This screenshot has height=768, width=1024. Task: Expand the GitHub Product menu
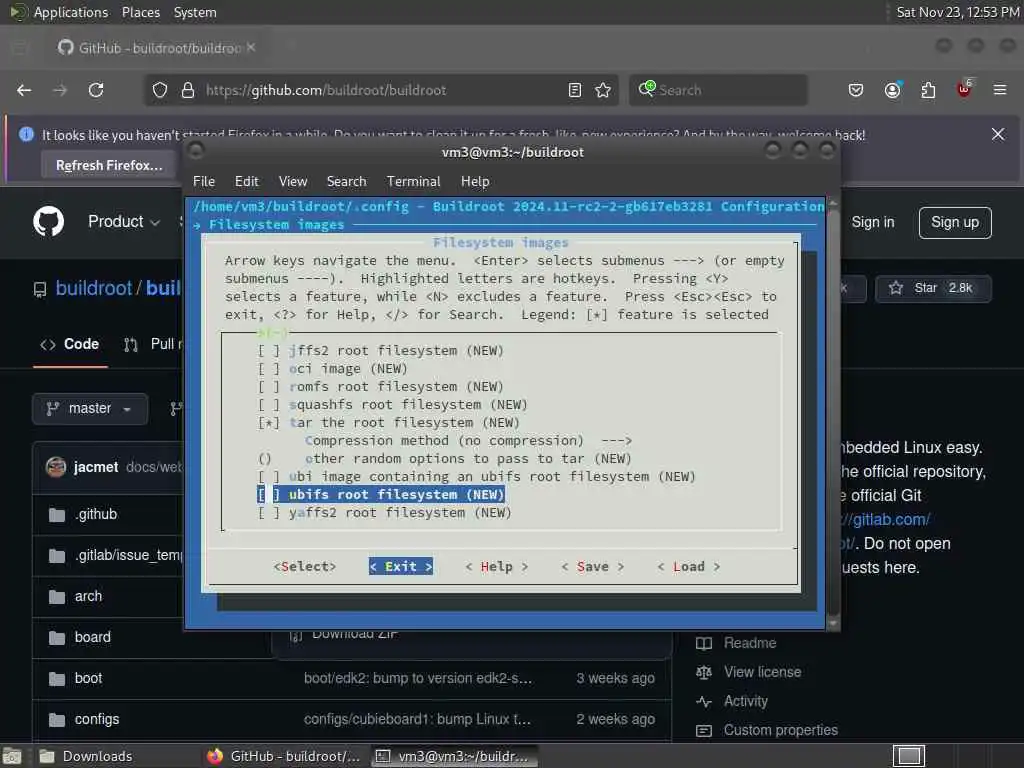[x=124, y=222]
